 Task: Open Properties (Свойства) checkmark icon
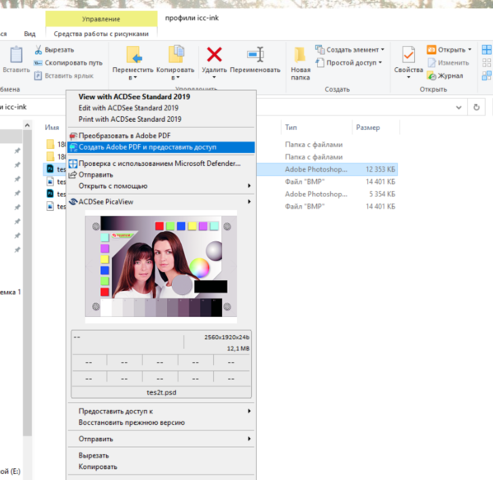pyautogui.click(x=408, y=55)
